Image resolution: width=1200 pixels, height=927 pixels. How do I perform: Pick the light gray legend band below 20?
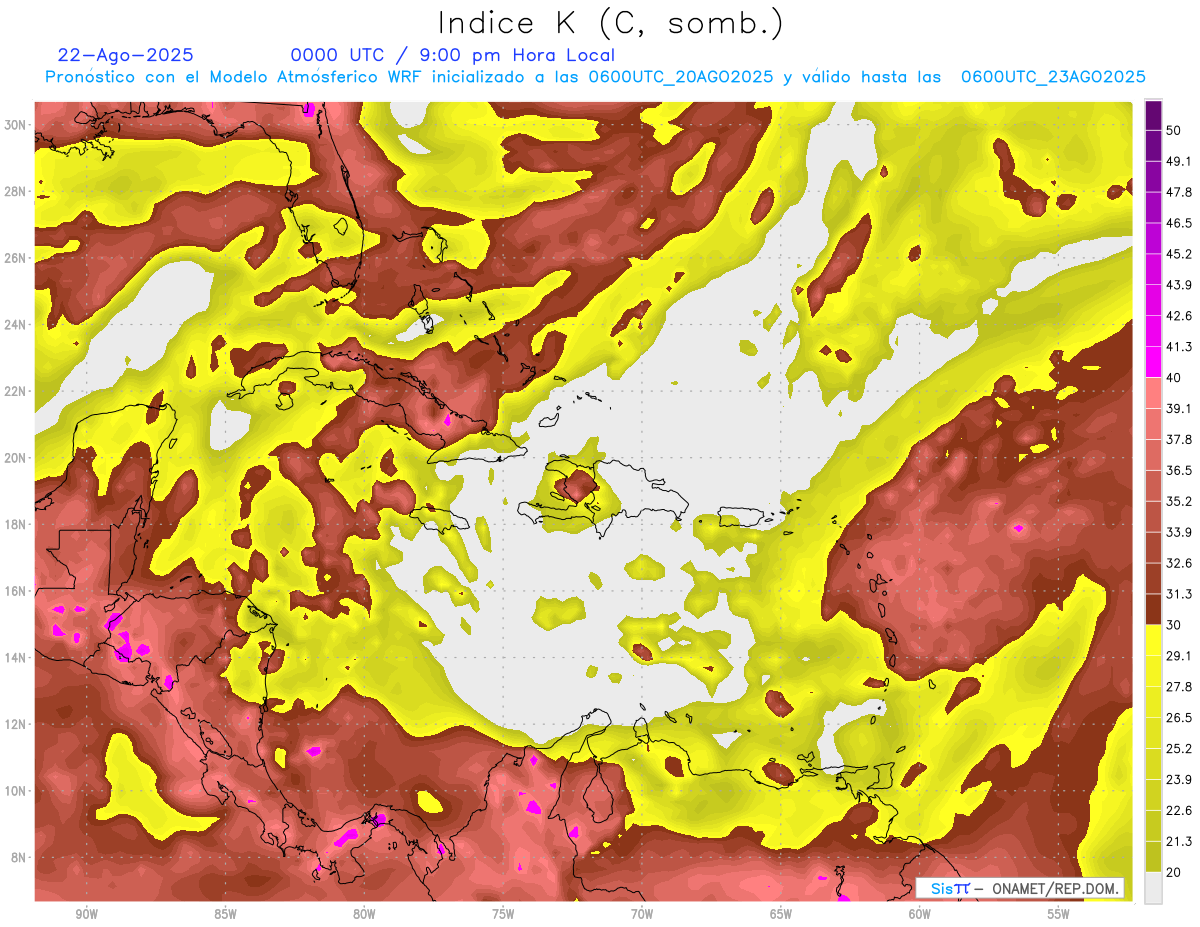click(1153, 887)
